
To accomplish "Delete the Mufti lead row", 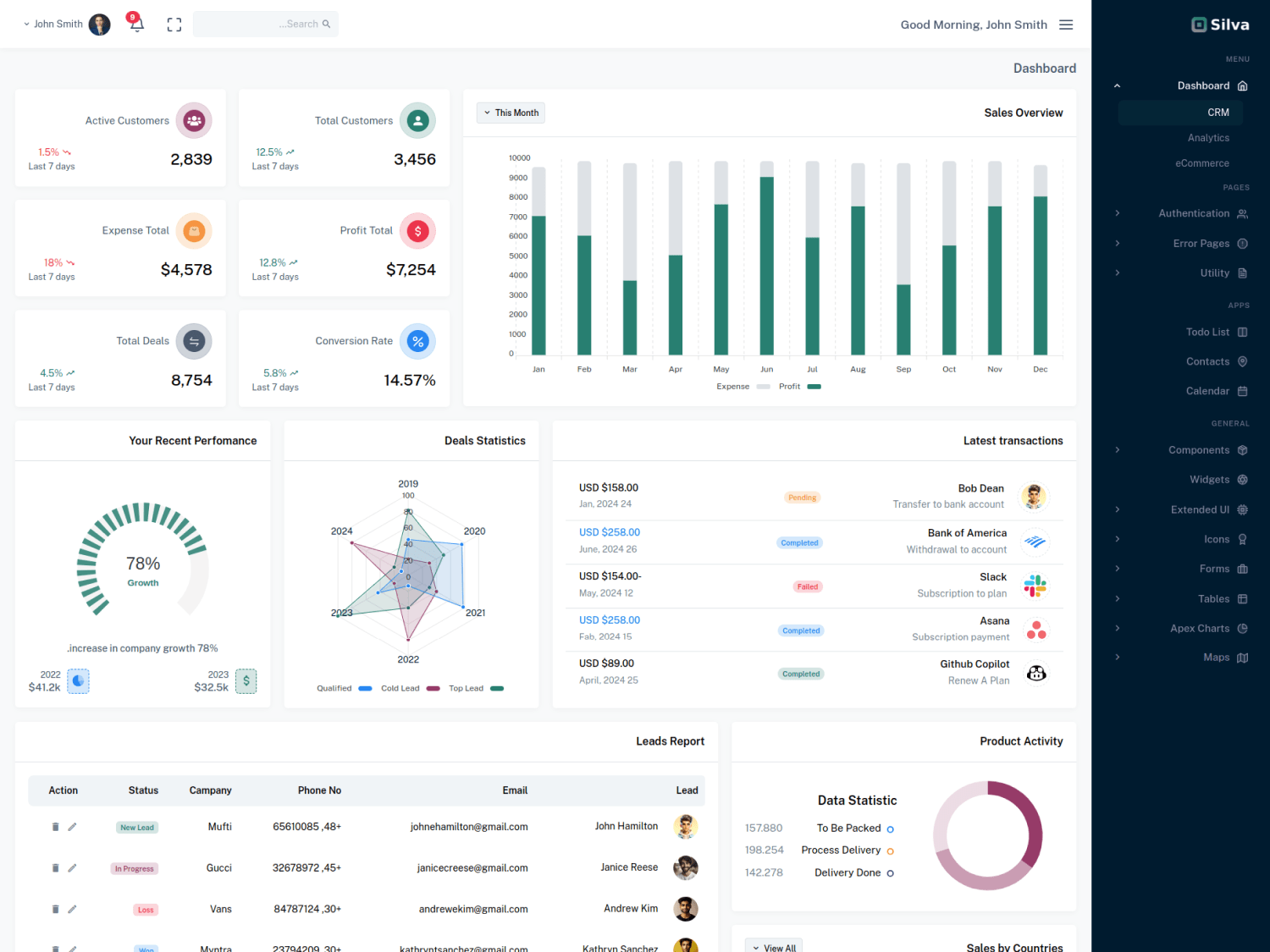I will coord(55,827).
